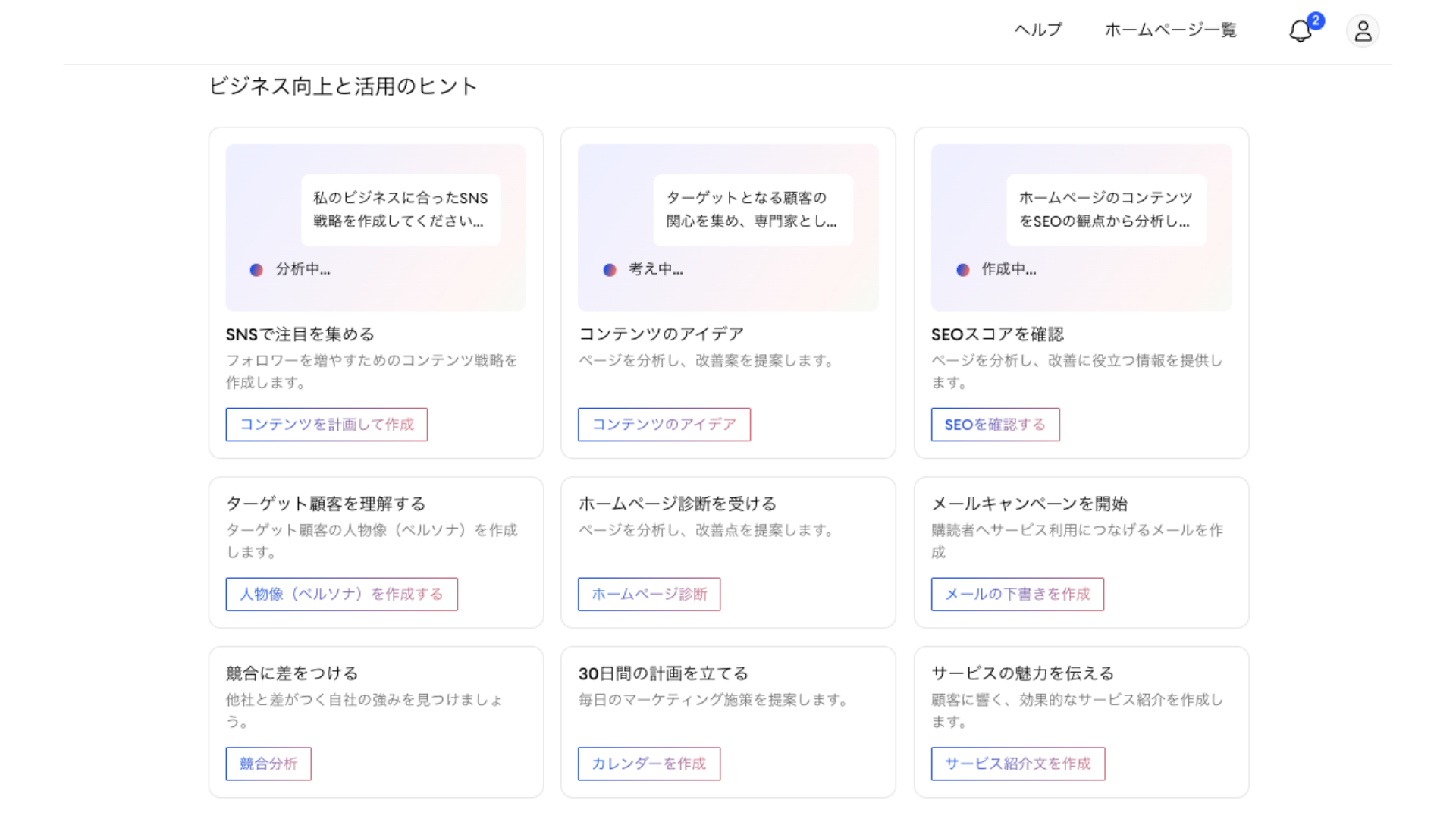Click コンテンツを計画して作成 button
The image size is (1456, 819).
pos(326,425)
